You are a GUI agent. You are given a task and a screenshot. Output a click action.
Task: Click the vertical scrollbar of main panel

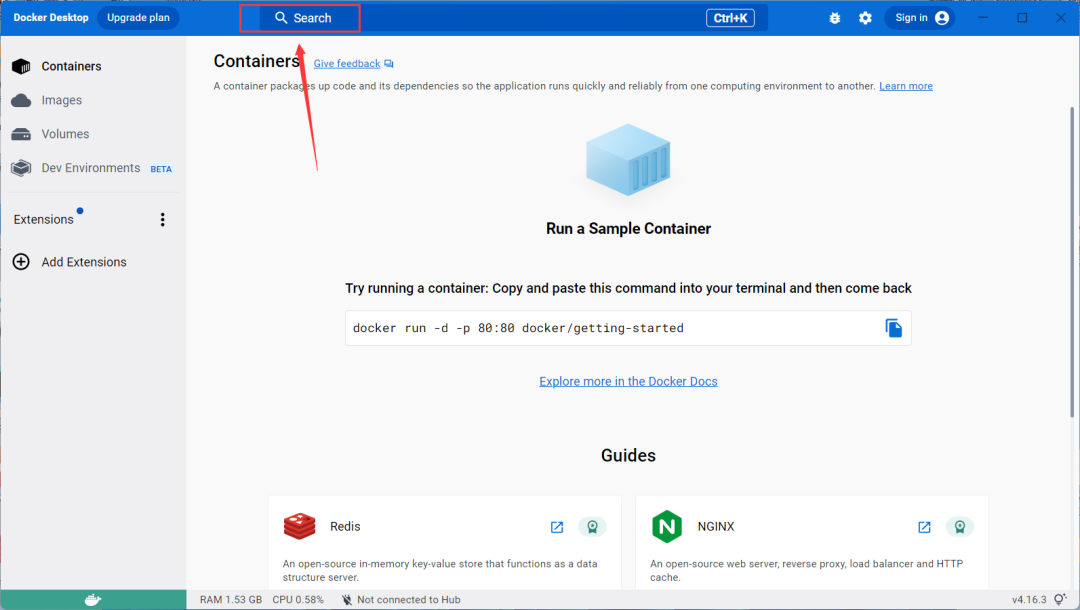(x=1072, y=262)
